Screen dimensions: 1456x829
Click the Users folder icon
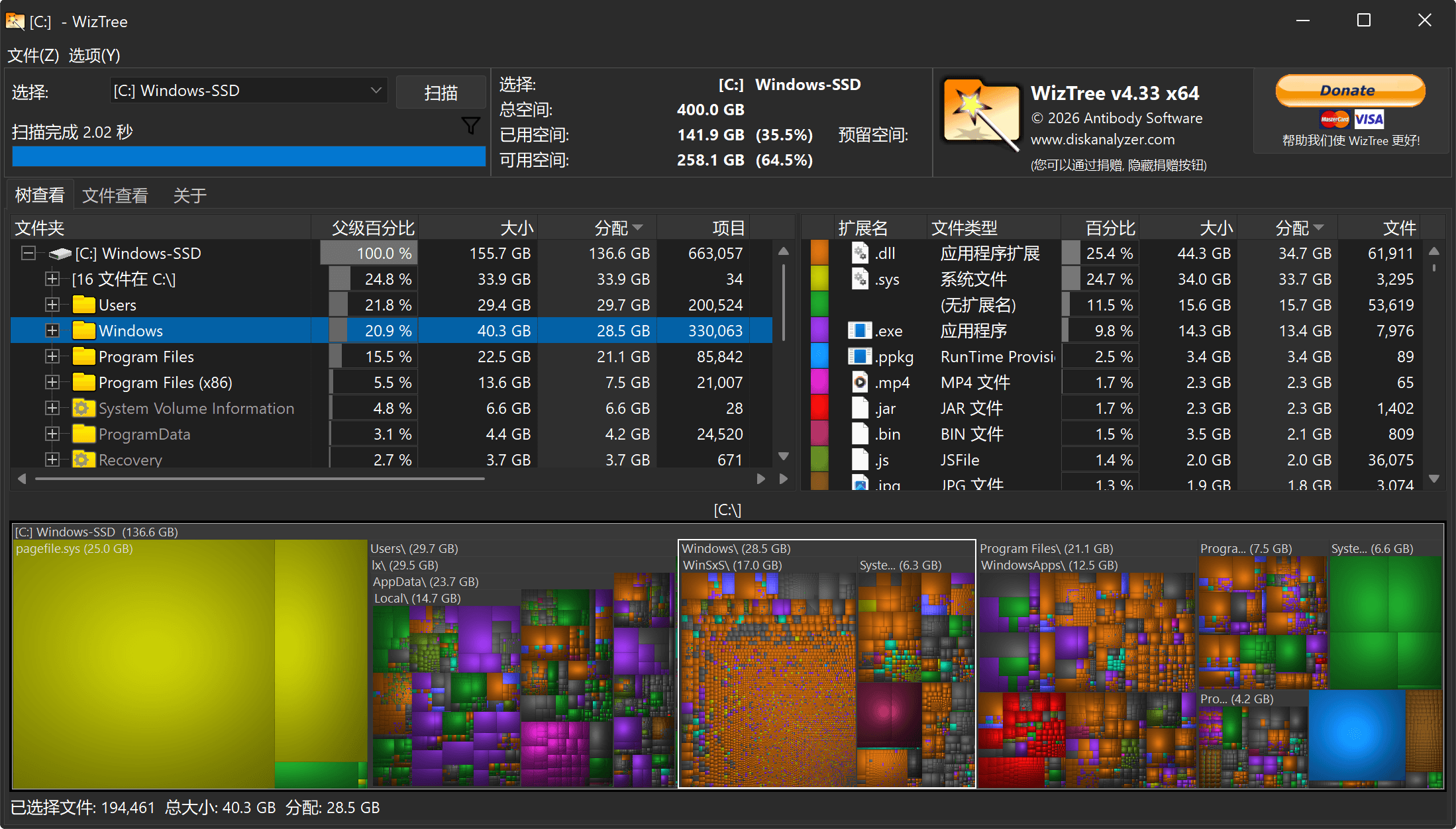click(83, 305)
